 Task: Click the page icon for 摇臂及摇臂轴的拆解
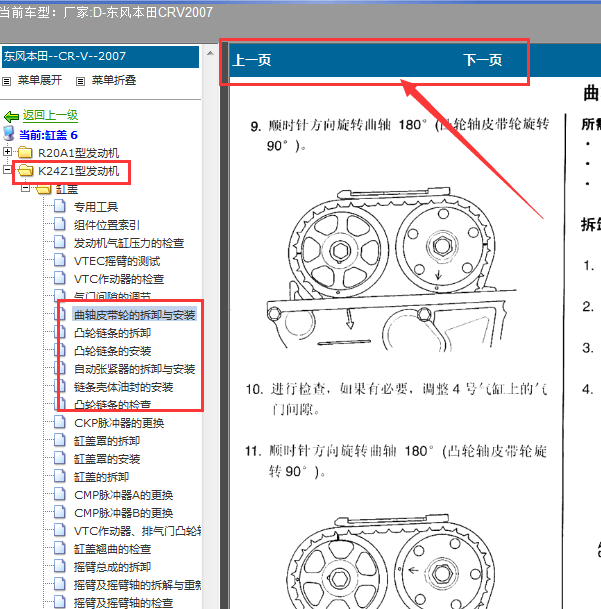(x=60, y=583)
